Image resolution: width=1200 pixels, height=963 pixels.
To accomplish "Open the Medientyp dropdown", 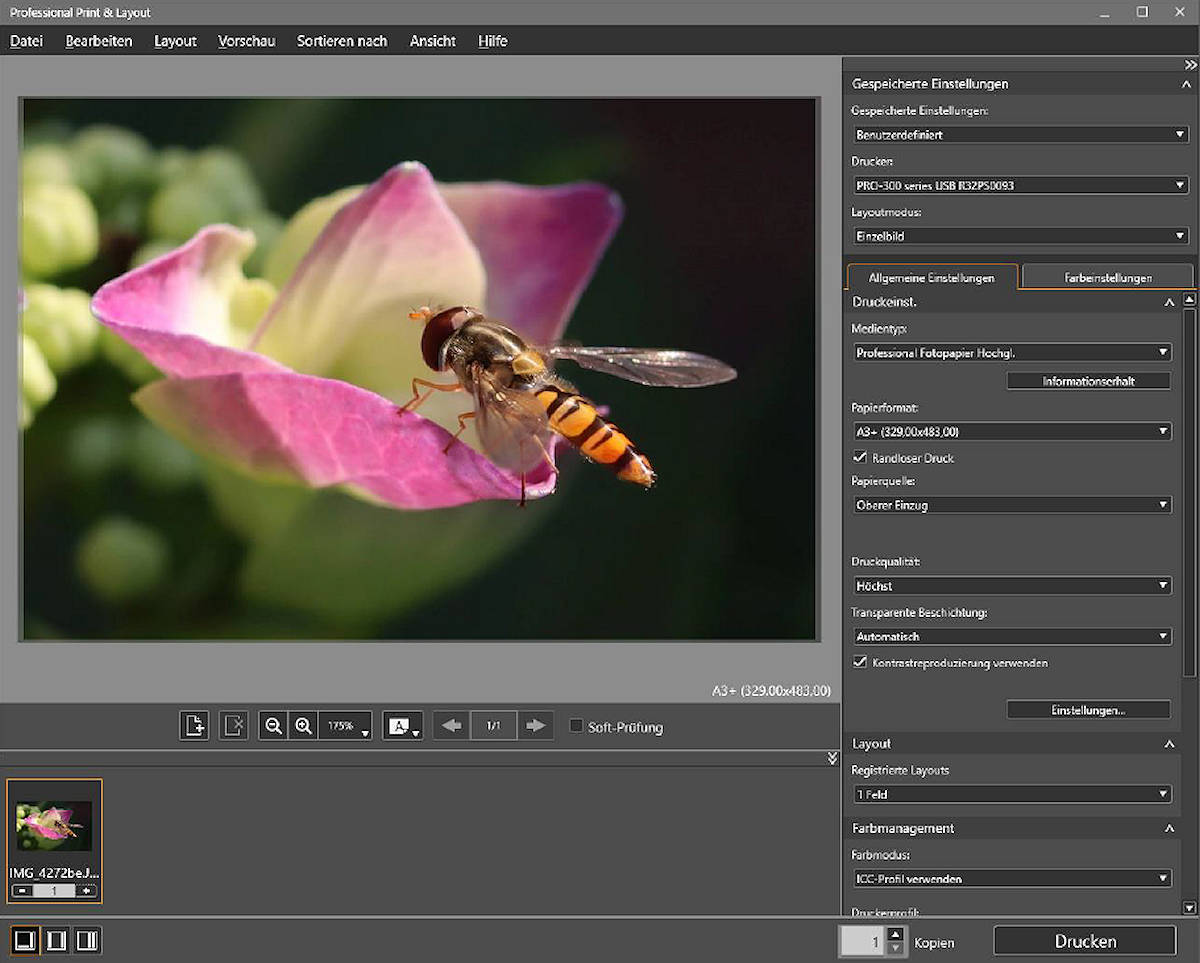I will pyautogui.click(x=1010, y=352).
